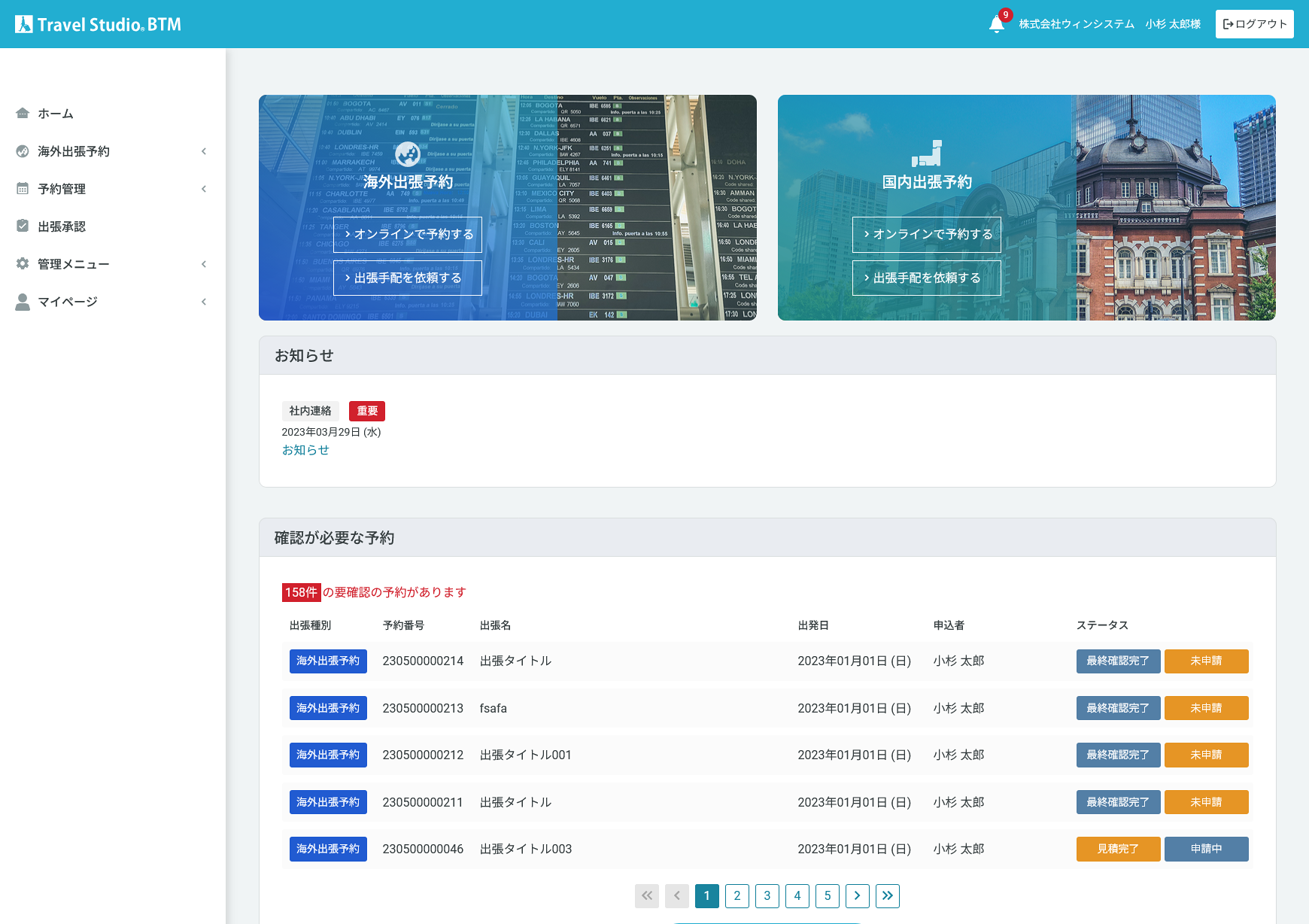Click the 158件 count badge
Image resolution: width=1309 pixels, height=924 pixels.
[302, 592]
